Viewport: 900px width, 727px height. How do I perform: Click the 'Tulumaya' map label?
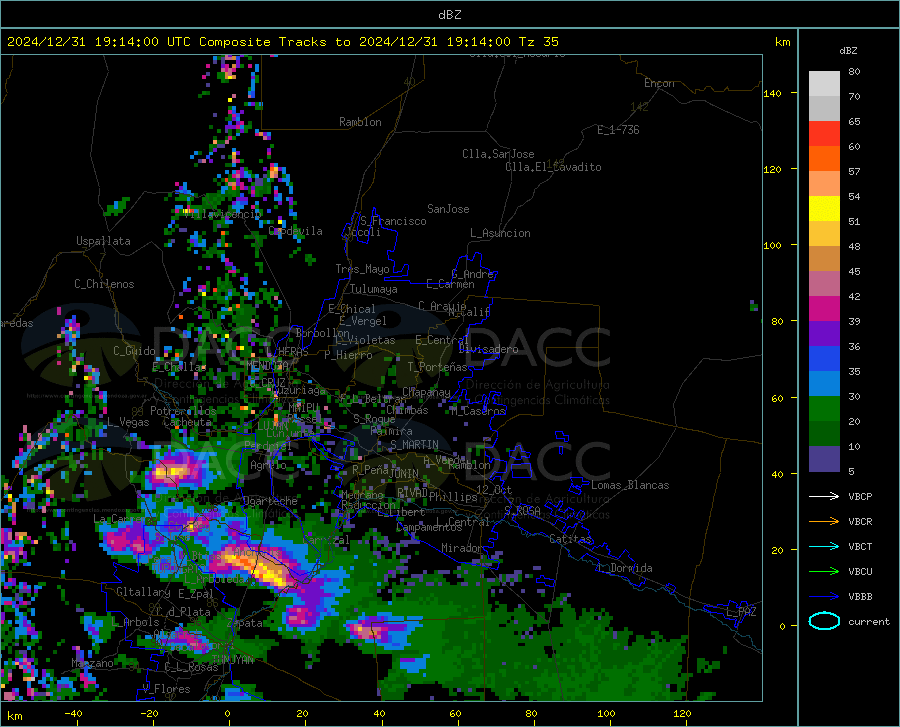click(x=374, y=289)
